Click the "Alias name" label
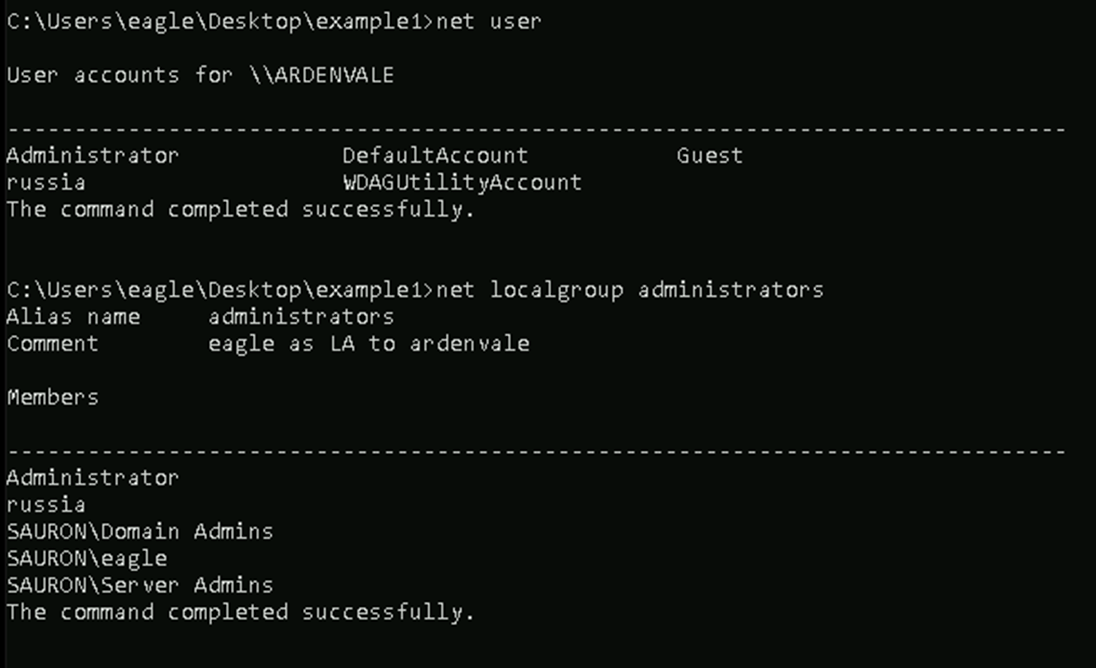Screen dimensions: 1096x668 [73, 317]
